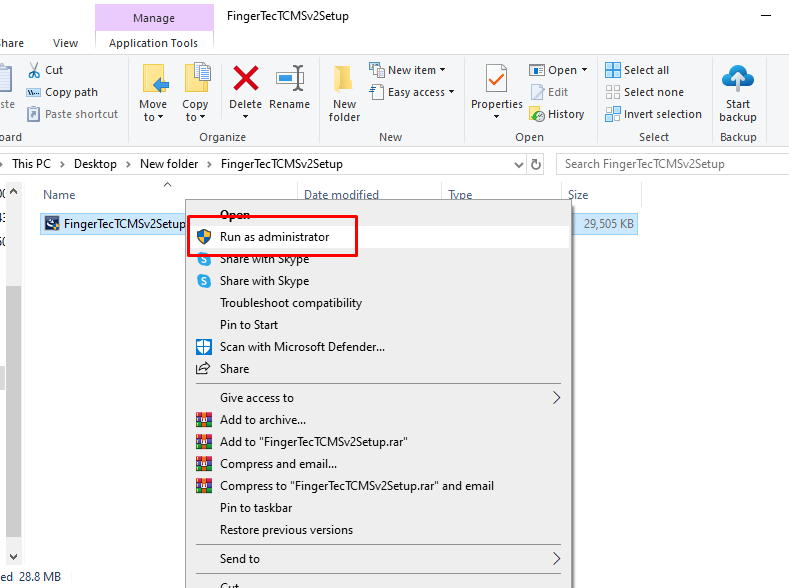This screenshot has width=789, height=588.
Task: Click WinRAR icon beside Add to archive
Action: (x=204, y=419)
